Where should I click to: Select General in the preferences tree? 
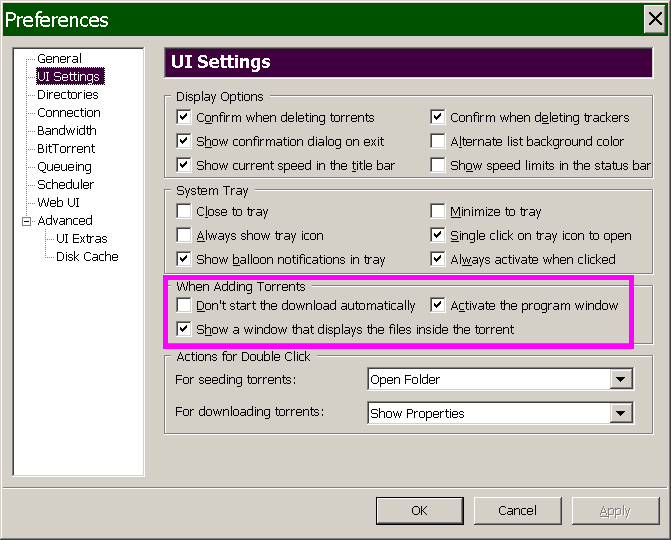59,59
